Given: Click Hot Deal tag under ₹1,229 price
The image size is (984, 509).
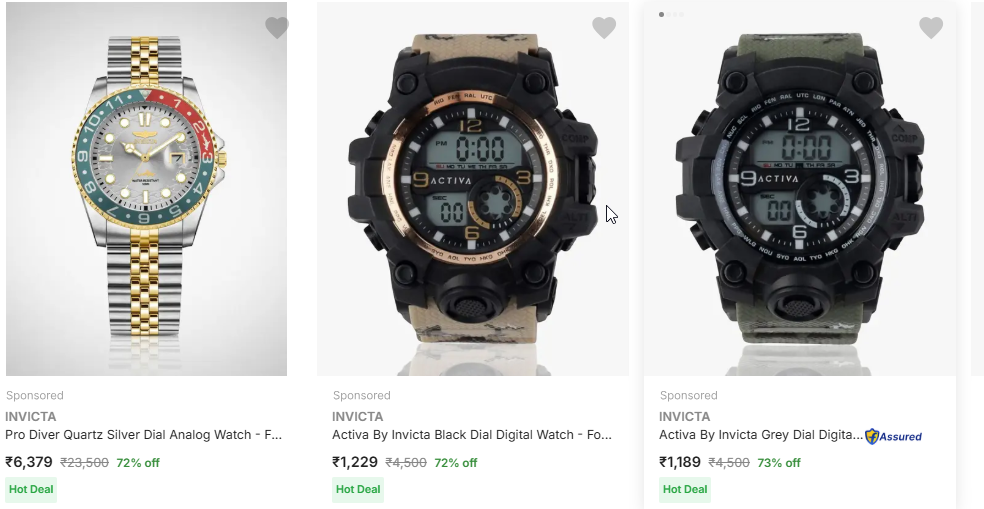Looking at the screenshot, I should pyautogui.click(x=358, y=489).
